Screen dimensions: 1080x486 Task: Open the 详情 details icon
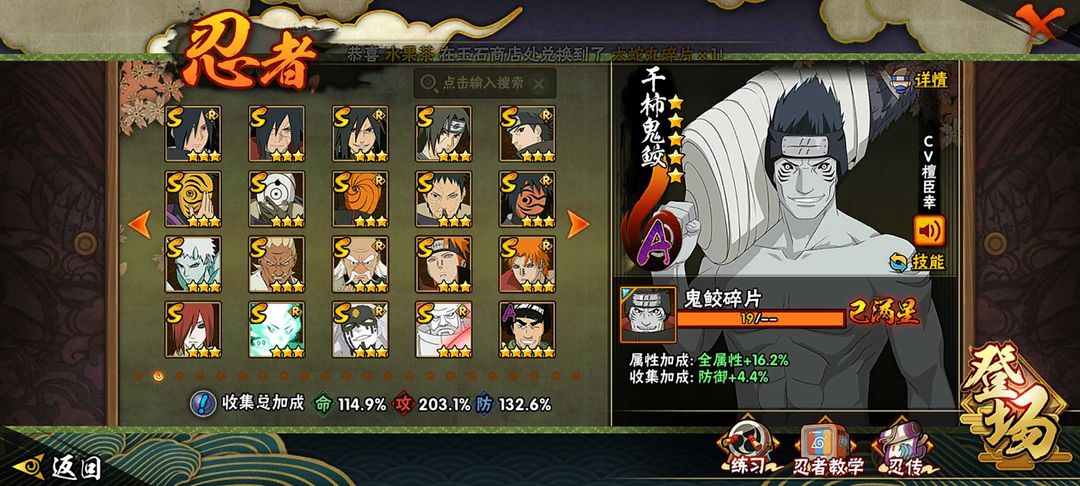point(922,78)
